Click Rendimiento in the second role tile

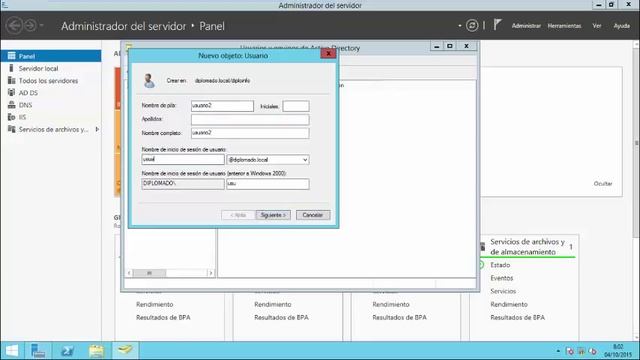(272, 304)
